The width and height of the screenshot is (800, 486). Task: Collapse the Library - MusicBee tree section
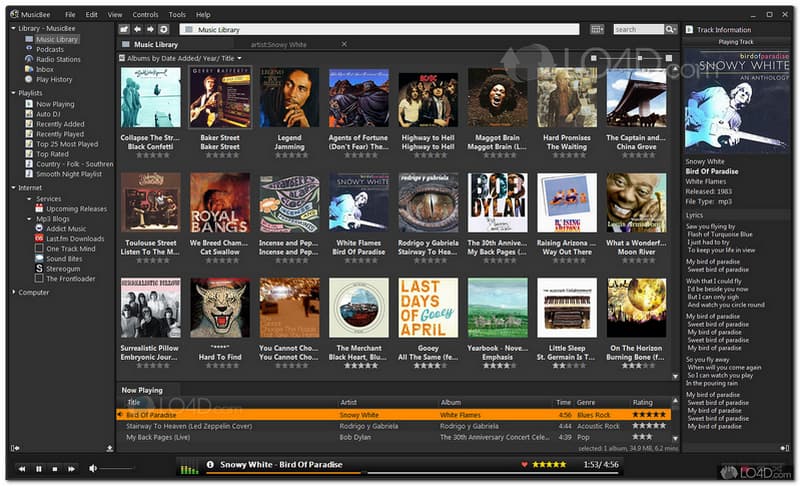[13, 29]
